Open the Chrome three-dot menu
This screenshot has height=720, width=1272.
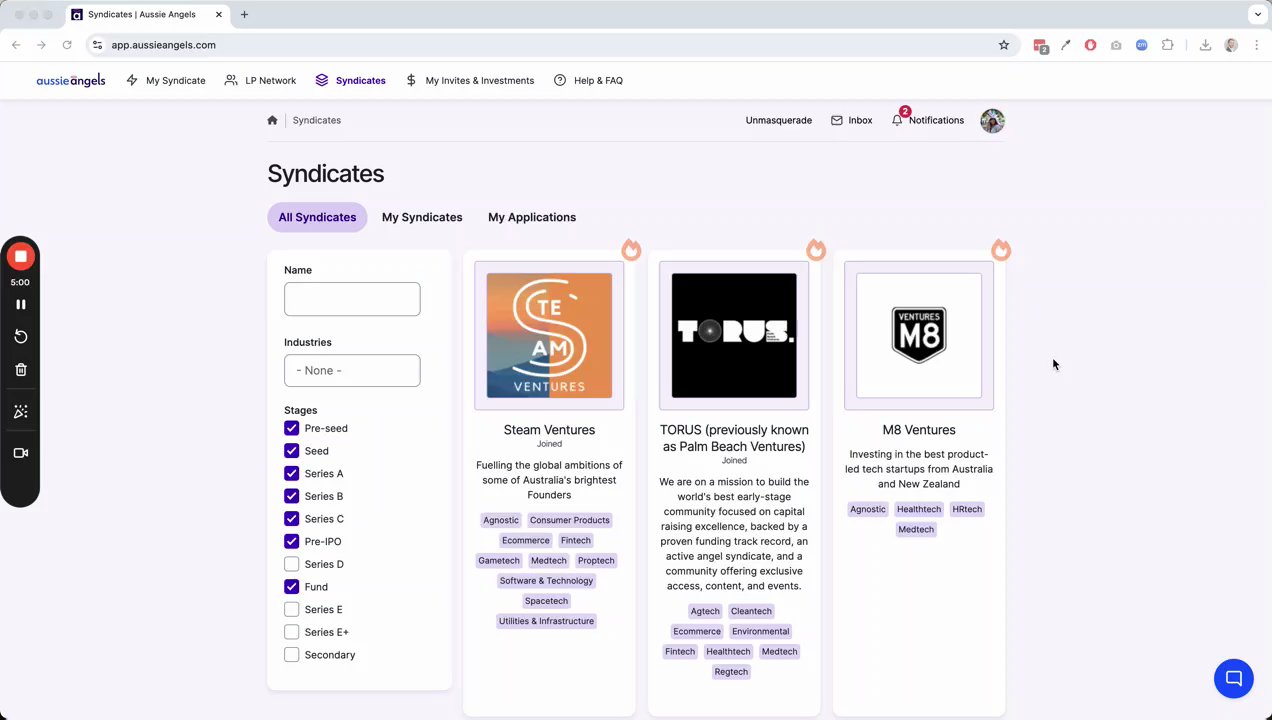(x=1257, y=45)
